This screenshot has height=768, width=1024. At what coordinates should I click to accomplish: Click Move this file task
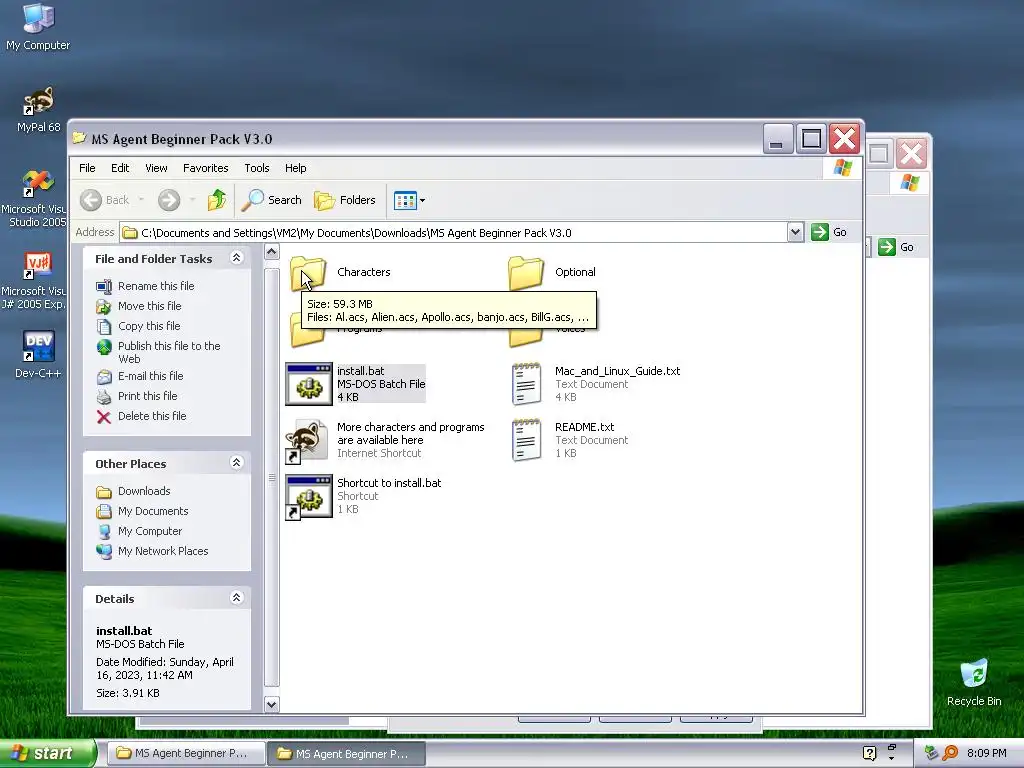tap(150, 306)
